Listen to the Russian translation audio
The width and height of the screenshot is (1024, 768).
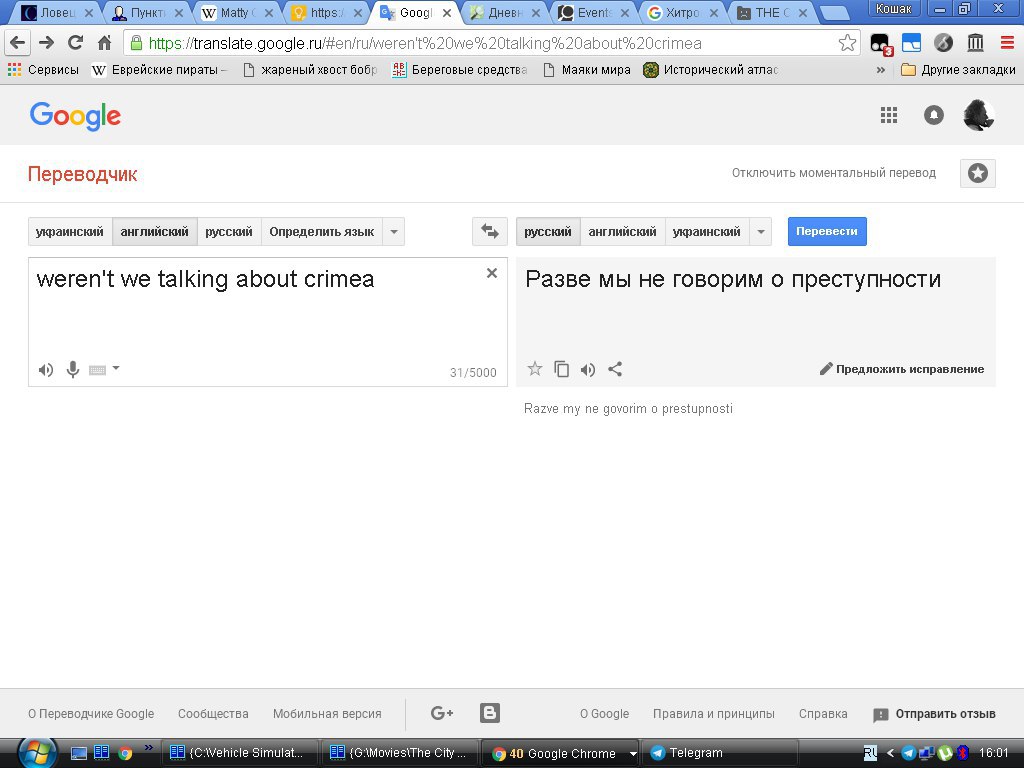(x=588, y=369)
